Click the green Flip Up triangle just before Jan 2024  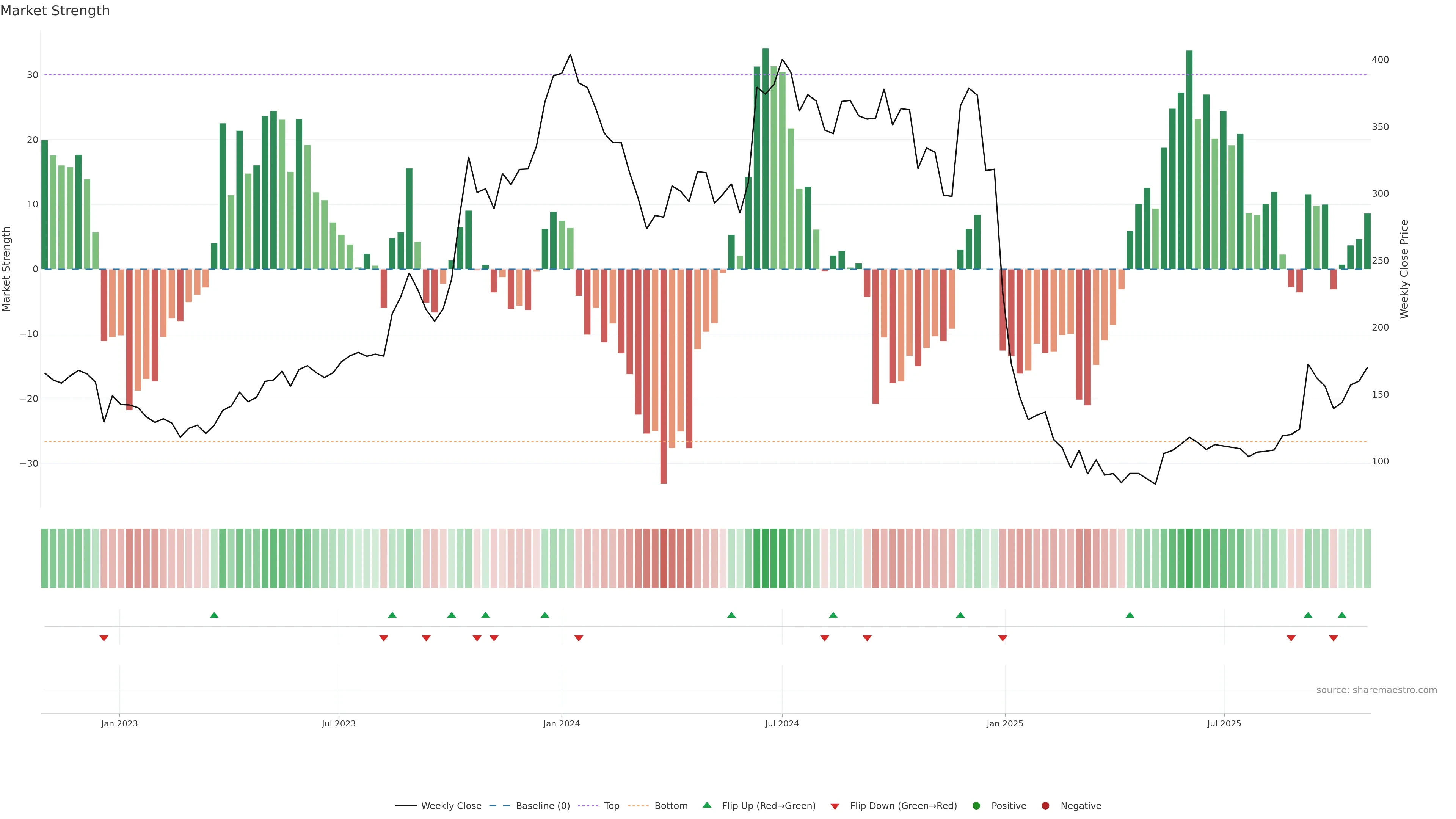tap(545, 615)
